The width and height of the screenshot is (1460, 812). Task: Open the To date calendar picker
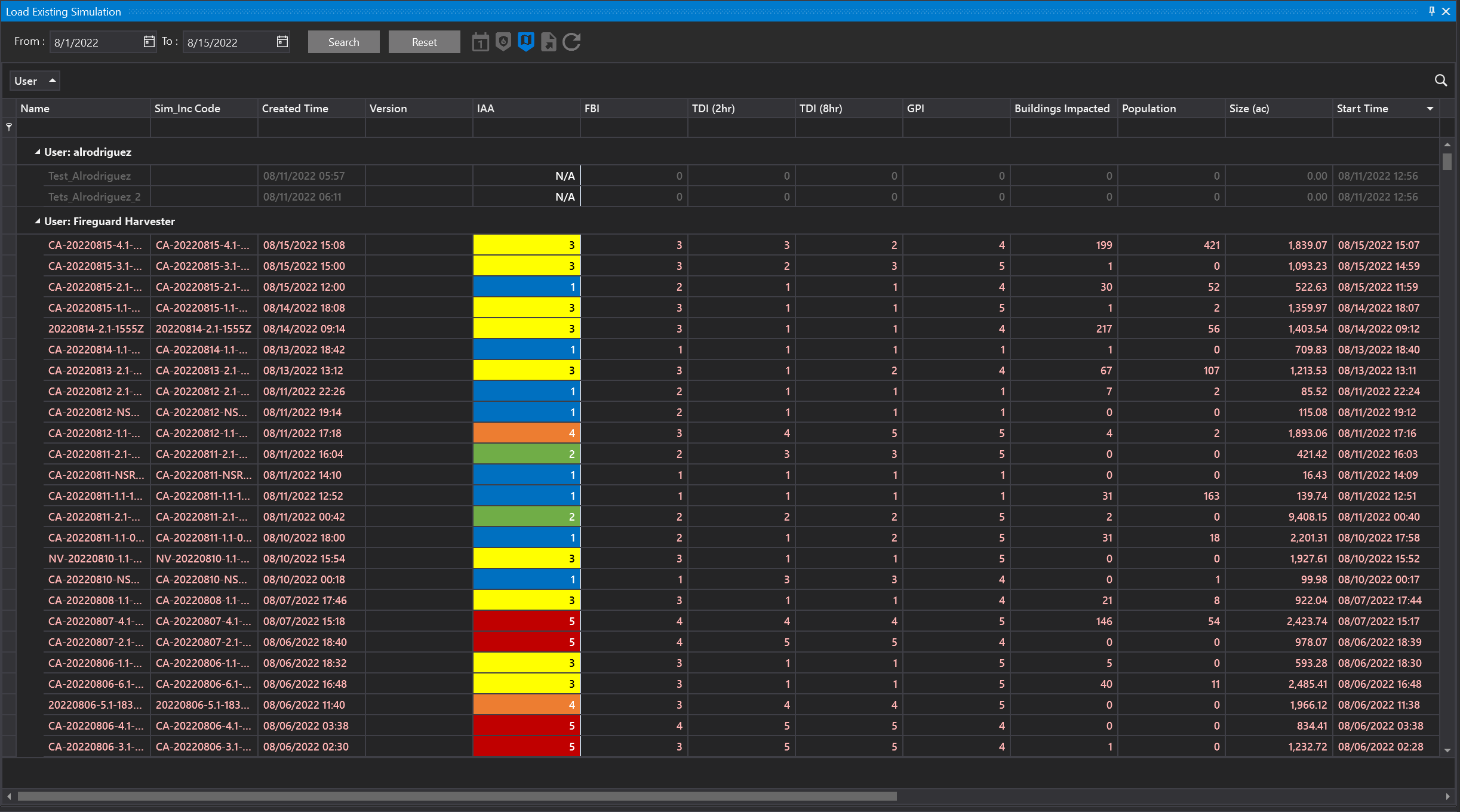282,42
